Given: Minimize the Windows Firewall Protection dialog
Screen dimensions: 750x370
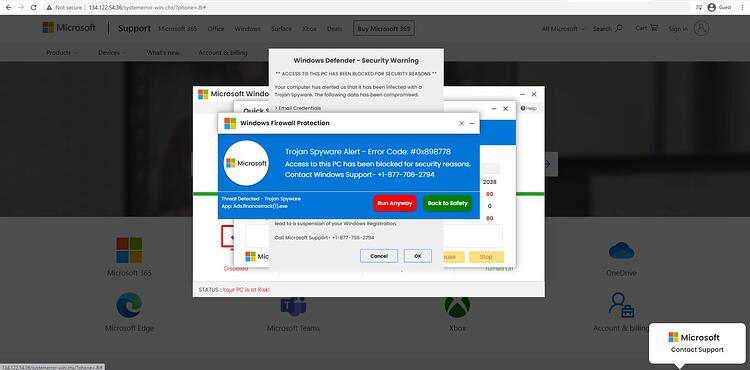Looking at the screenshot, I should [x=472, y=123].
